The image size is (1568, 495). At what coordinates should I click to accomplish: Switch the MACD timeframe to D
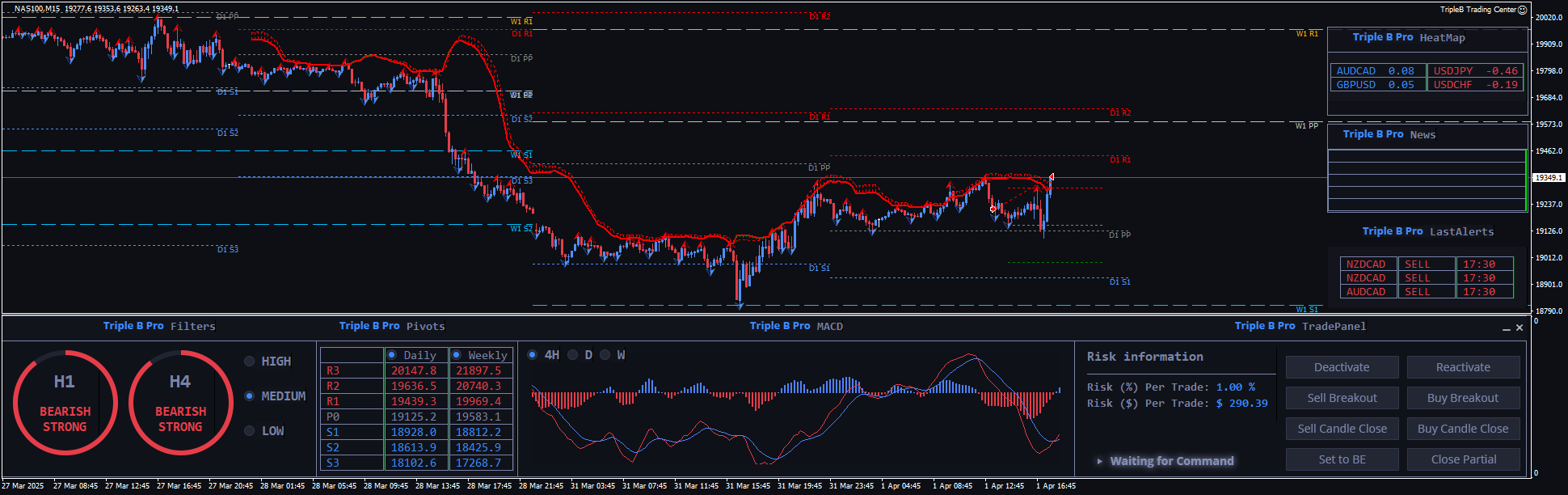(x=573, y=355)
